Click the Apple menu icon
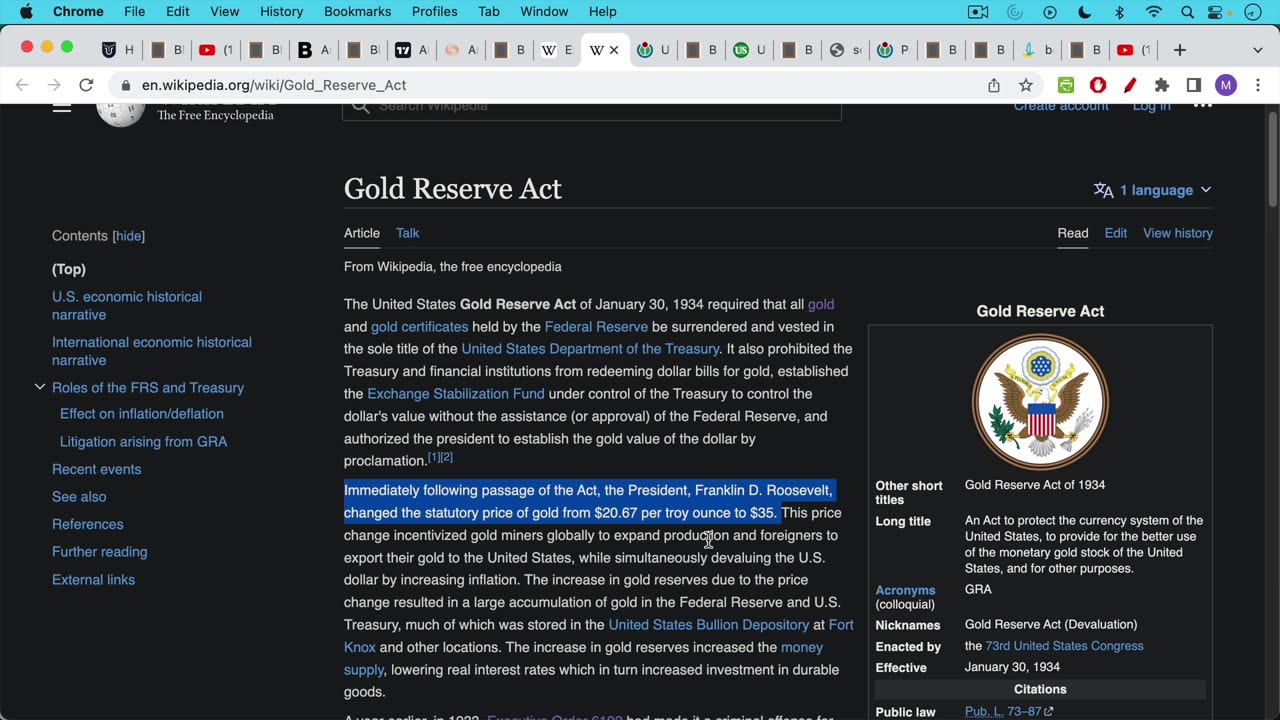The height and width of the screenshot is (720, 1280). click(26, 11)
